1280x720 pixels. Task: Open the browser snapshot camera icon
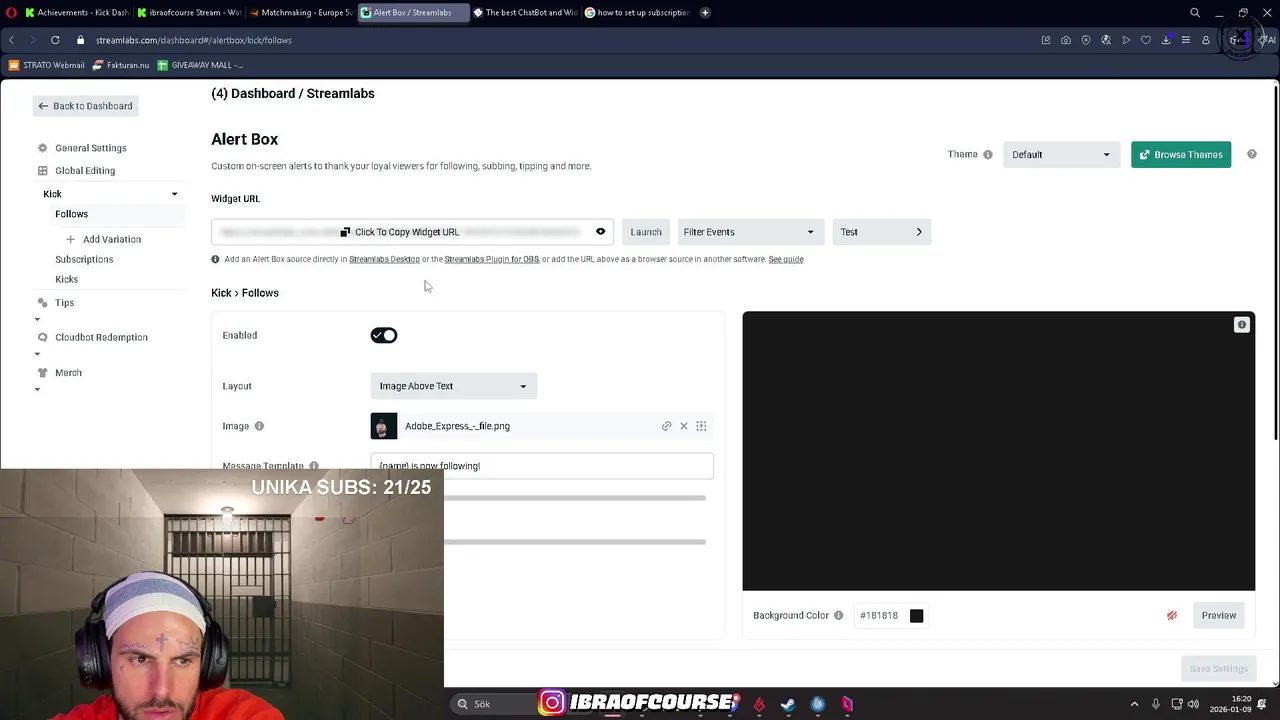point(1066,40)
